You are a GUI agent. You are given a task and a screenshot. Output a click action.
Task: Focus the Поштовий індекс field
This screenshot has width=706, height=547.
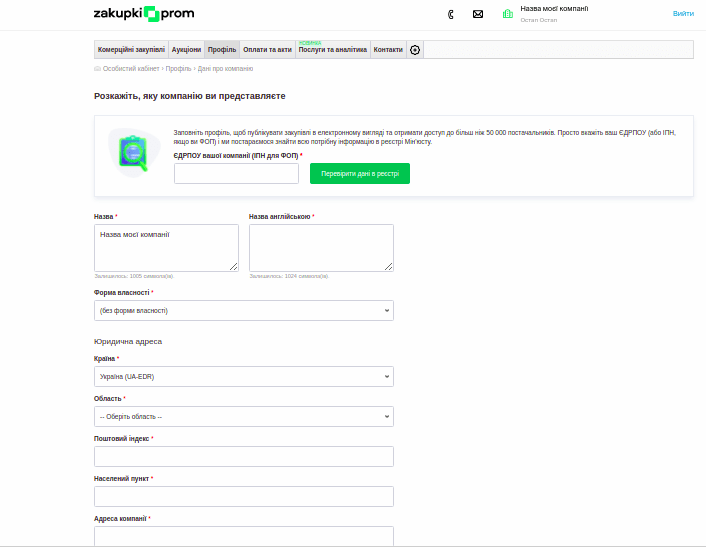(244, 457)
